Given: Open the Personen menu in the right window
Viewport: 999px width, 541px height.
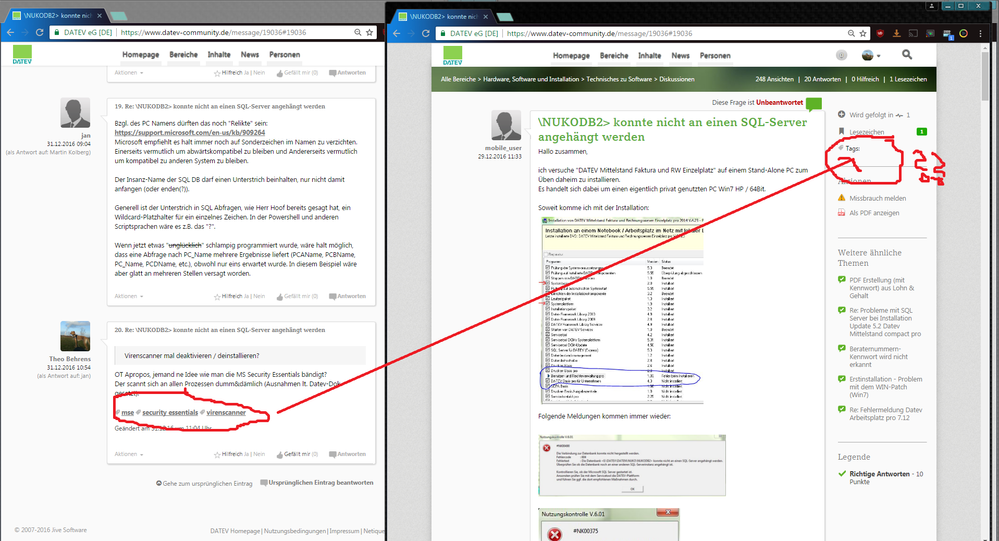Looking at the screenshot, I should [715, 55].
